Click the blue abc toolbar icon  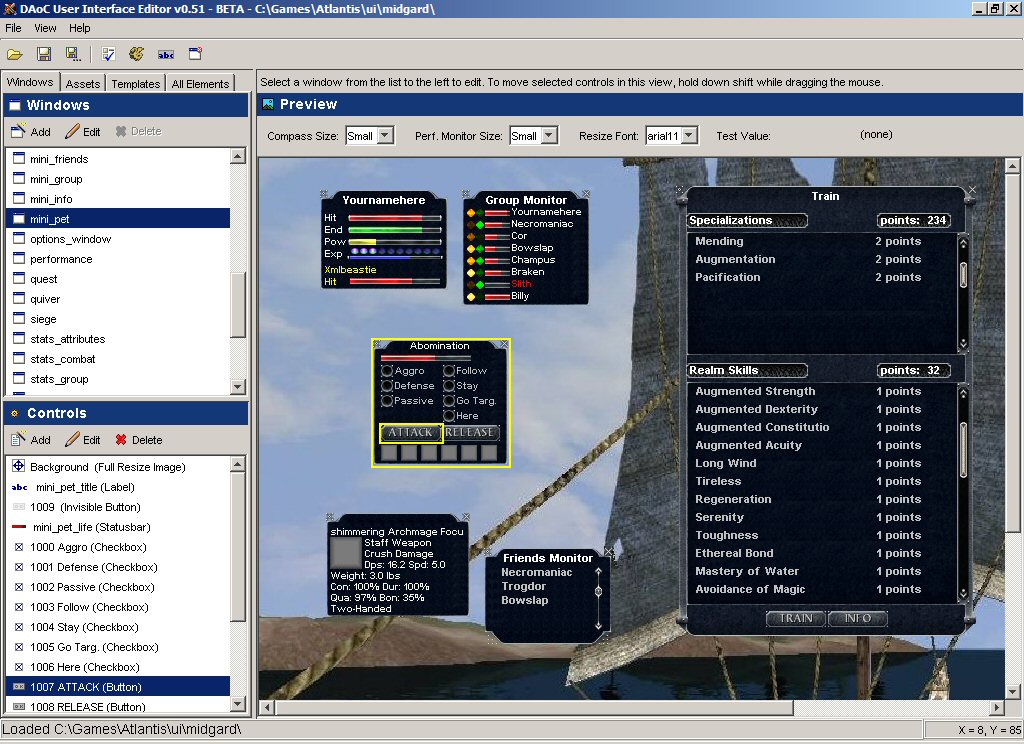click(x=166, y=54)
